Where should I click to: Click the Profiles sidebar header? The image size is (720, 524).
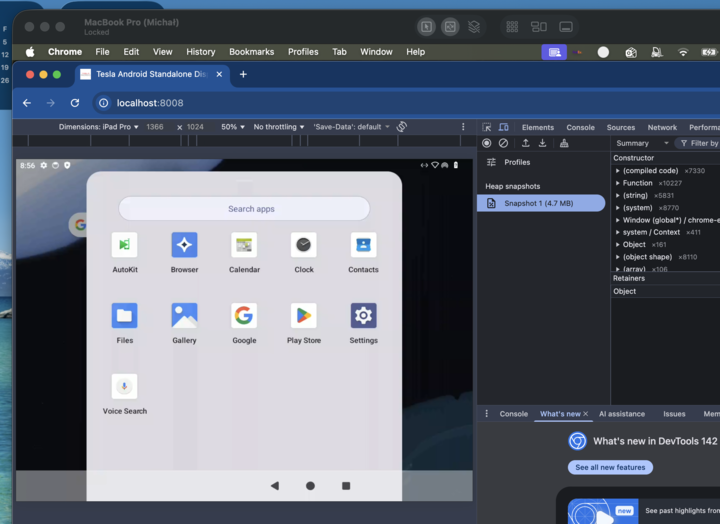pos(517,162)
